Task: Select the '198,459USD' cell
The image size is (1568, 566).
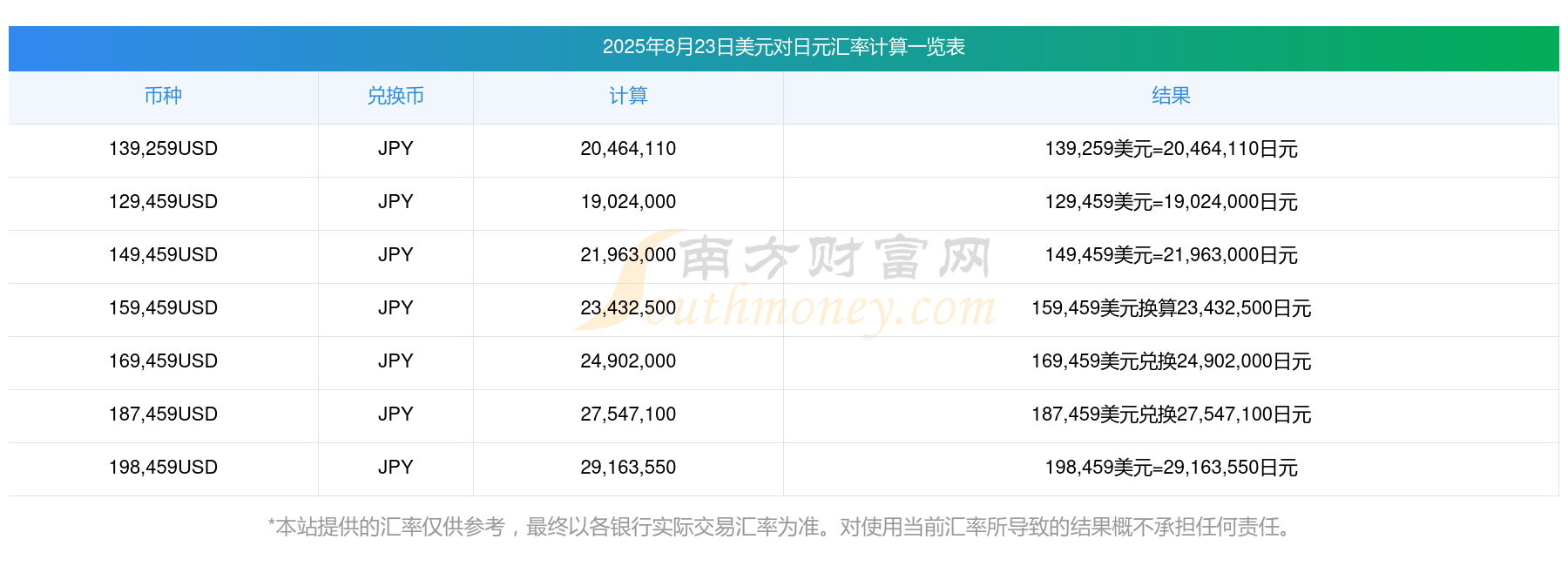Action: (x=163, y=468)
